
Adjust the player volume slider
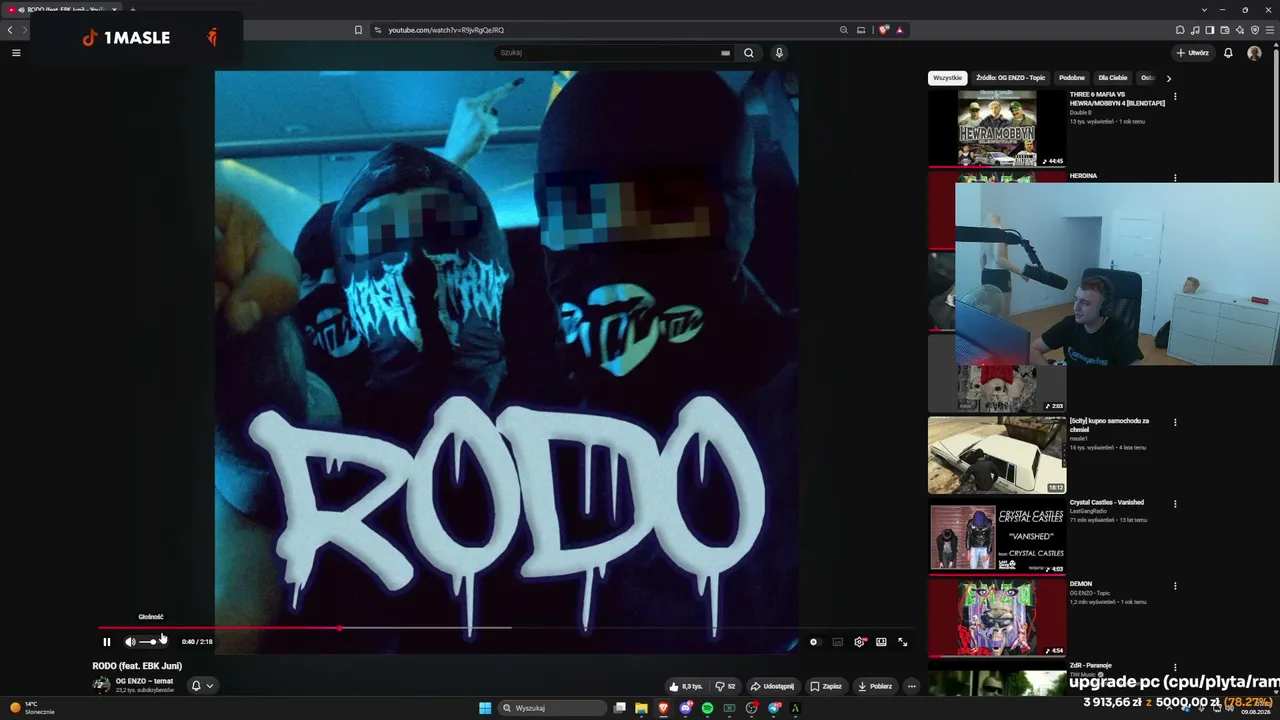[152, 642]
